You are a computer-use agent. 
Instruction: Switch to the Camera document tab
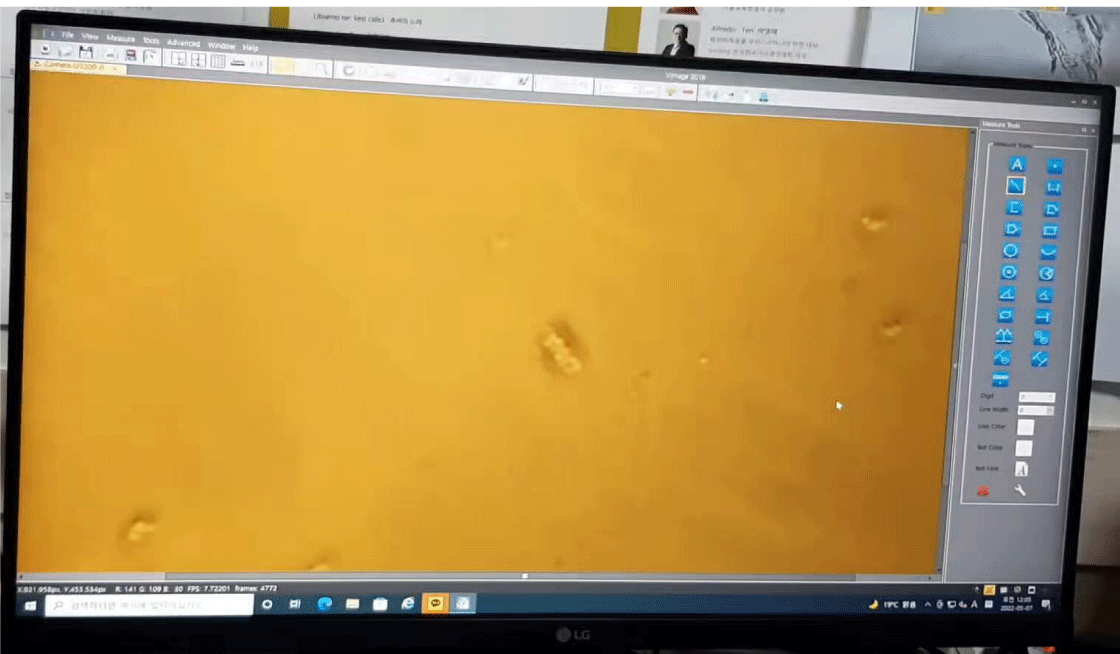[77, 66]
